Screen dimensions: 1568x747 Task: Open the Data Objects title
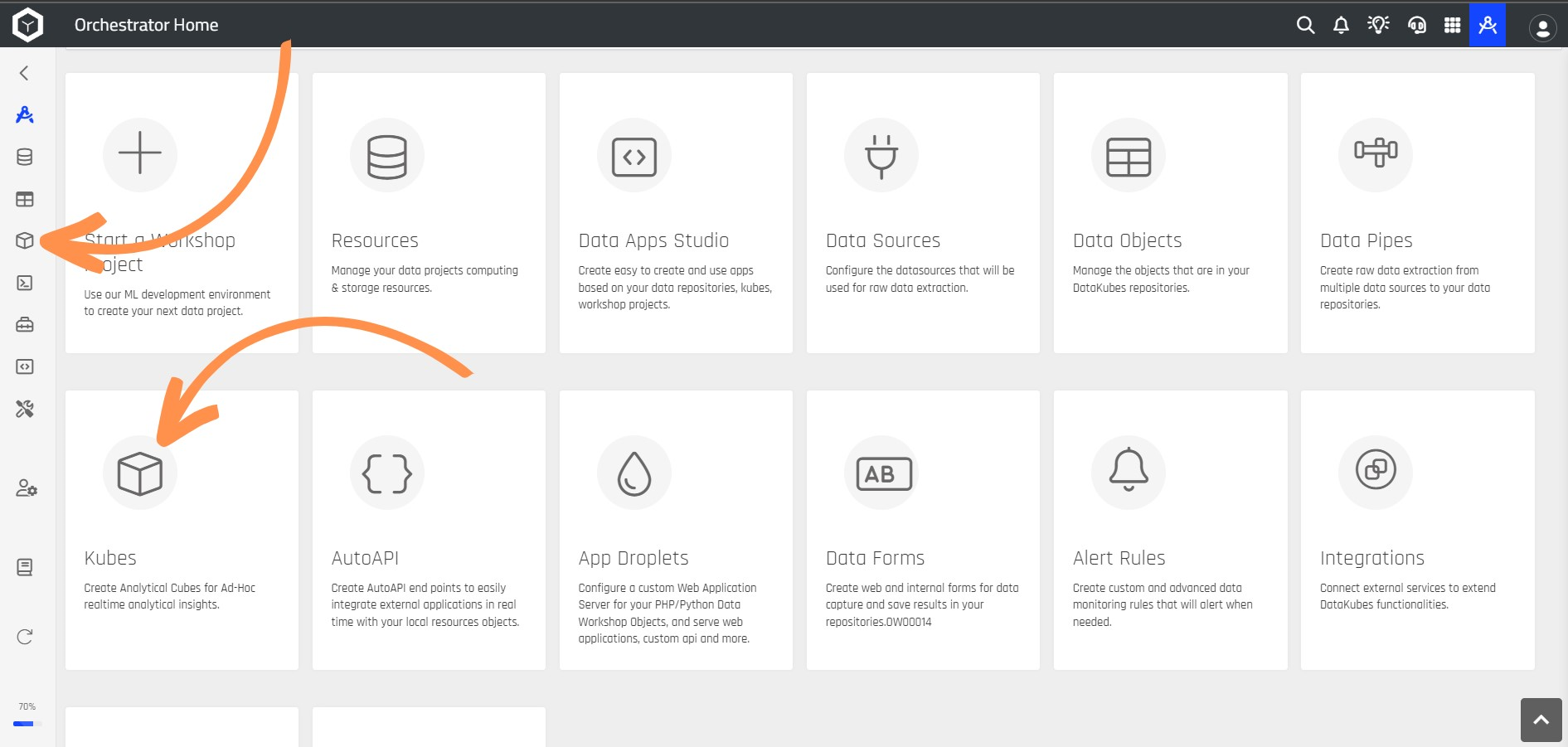pos(1127,240)
